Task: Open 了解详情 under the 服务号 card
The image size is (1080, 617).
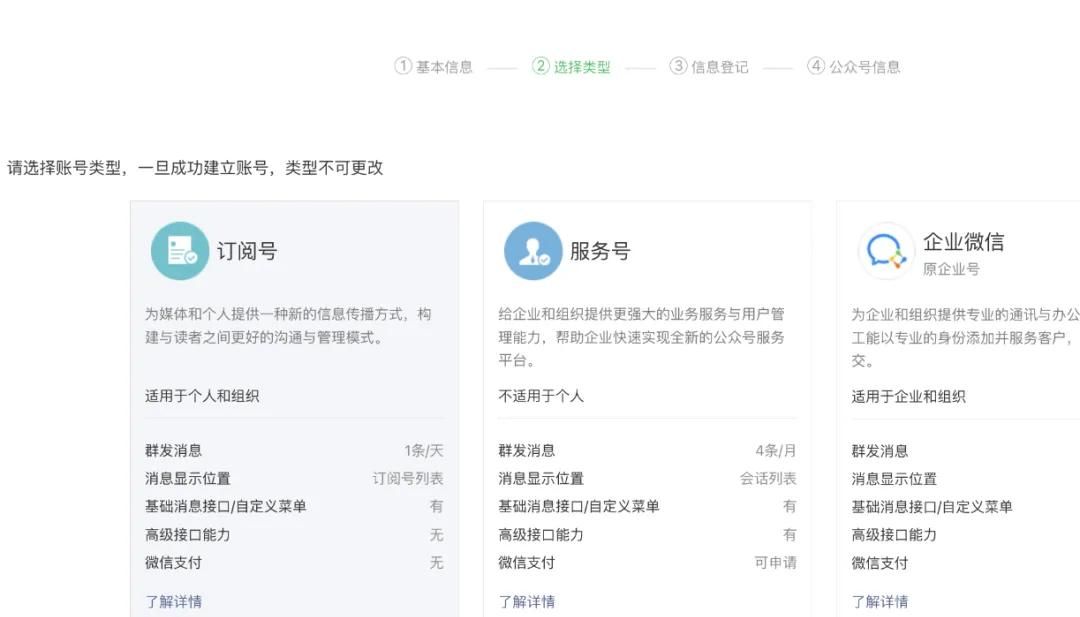Action: [527, 601]
